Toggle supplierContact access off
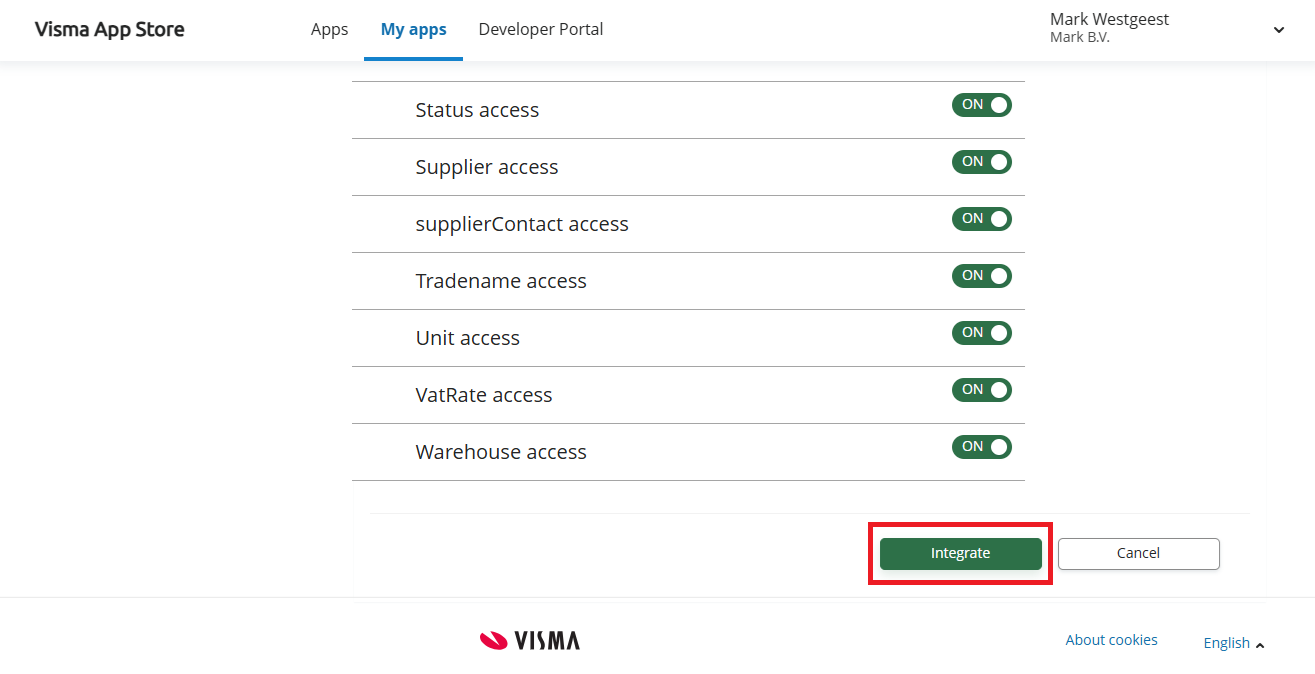 (981, 219)
